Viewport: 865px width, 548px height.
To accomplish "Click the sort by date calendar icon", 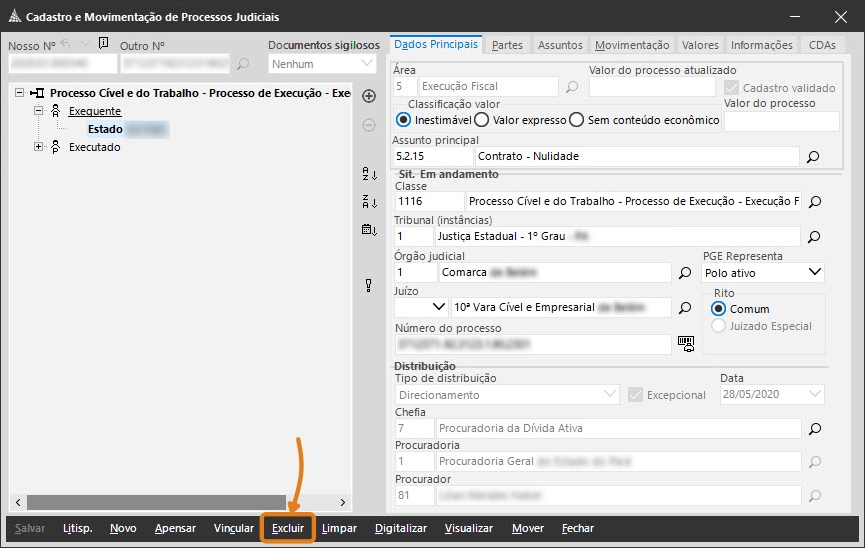I will coord(368,230).
